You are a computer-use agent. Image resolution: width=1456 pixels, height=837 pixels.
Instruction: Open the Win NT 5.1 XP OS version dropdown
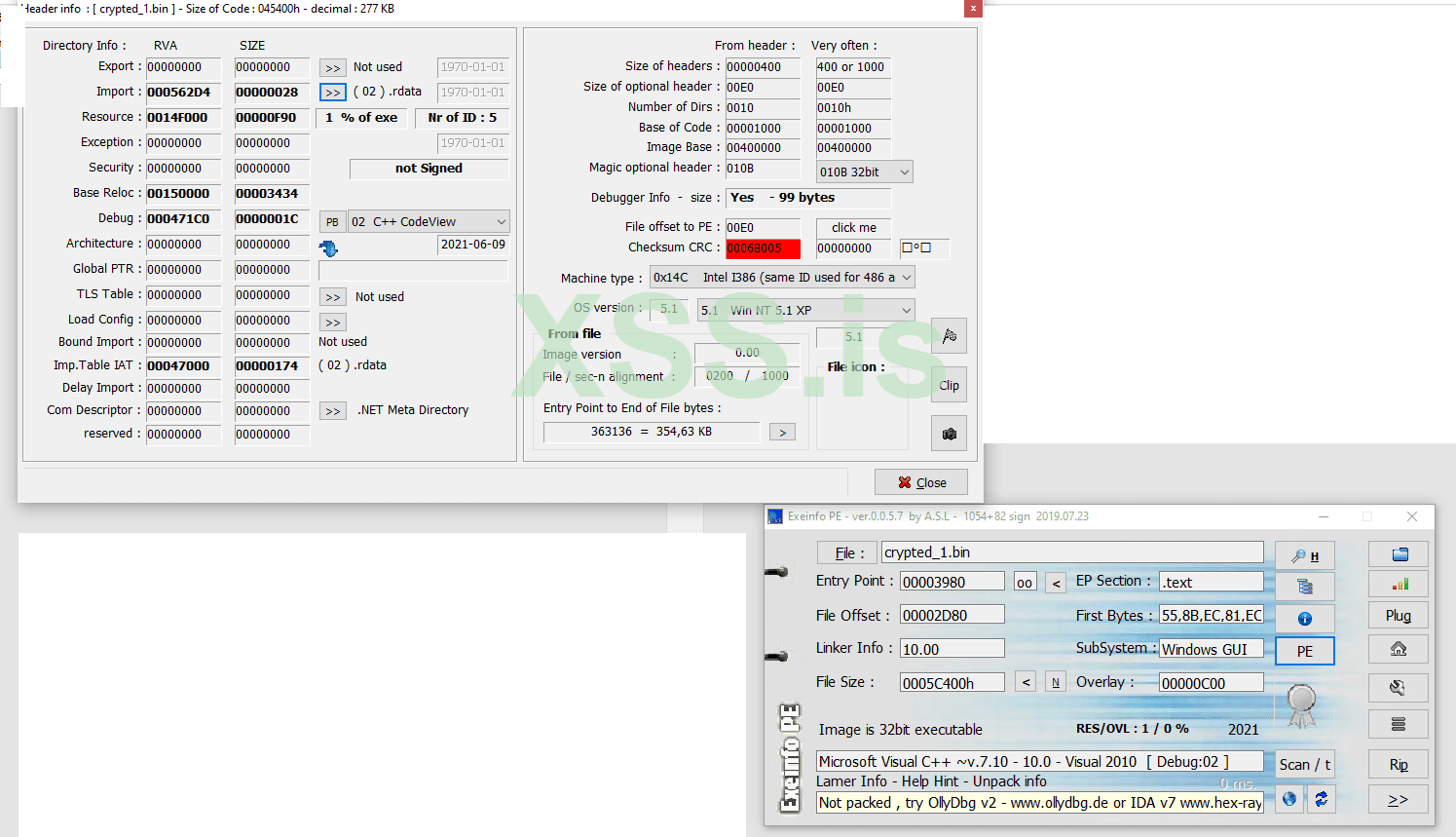806,311
